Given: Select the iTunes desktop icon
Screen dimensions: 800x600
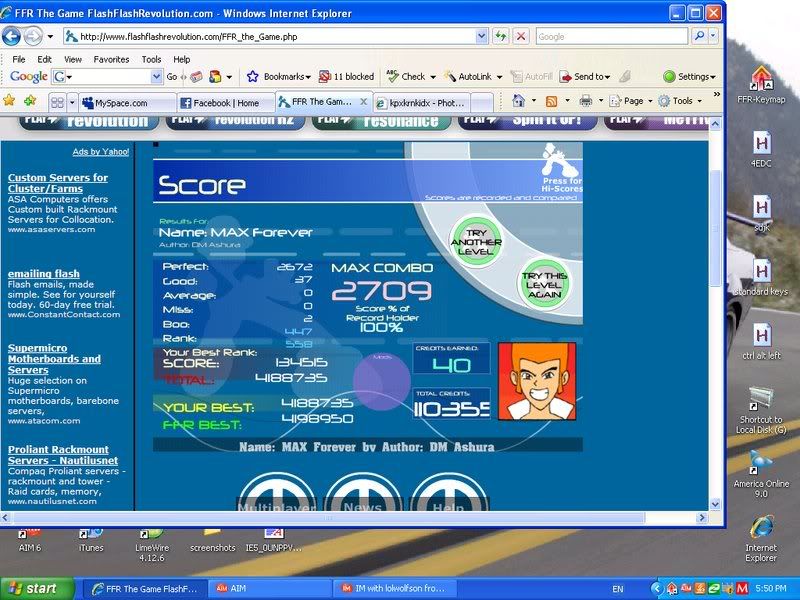Looking at the screenshot, I should (91, 541).
